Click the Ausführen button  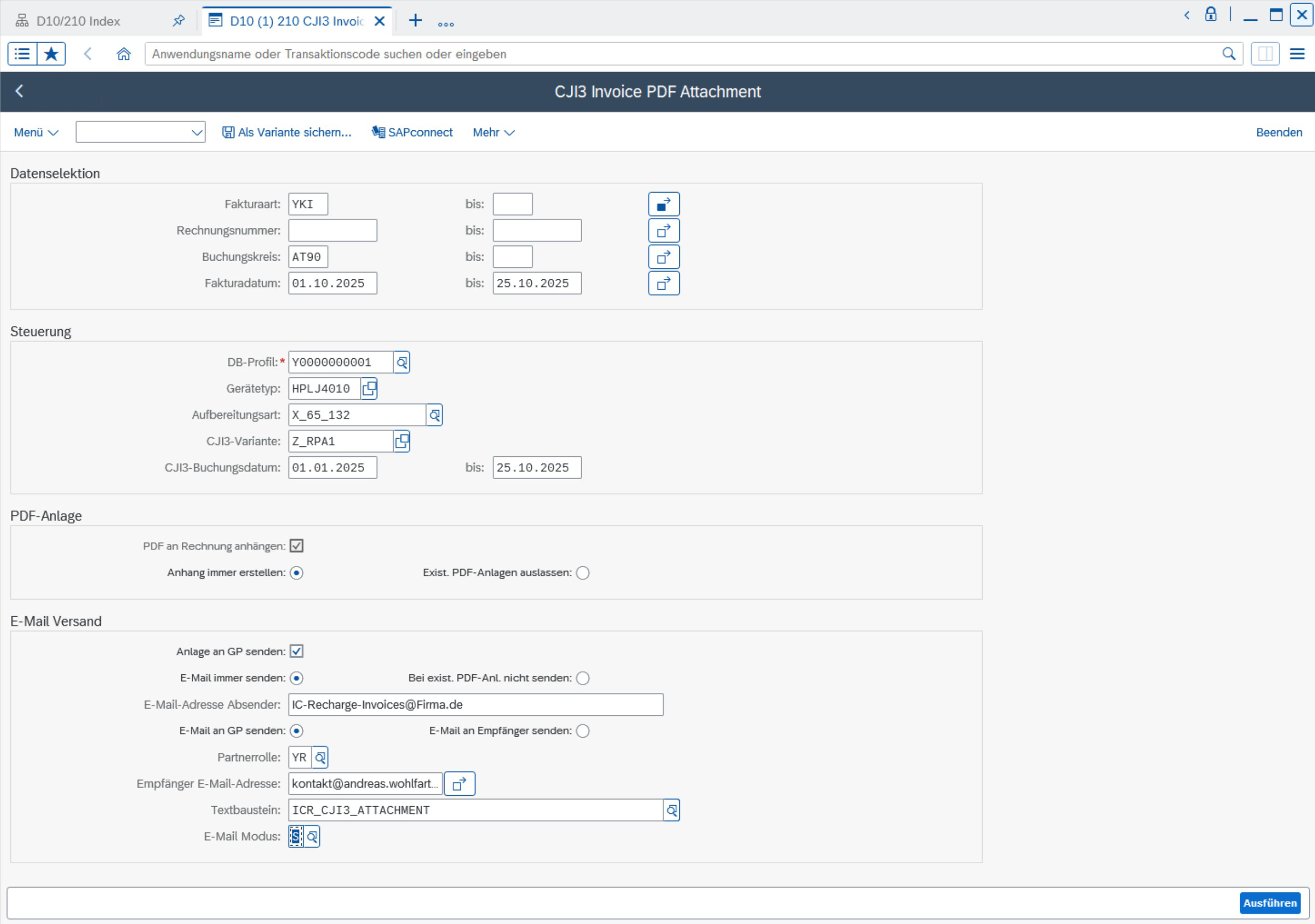click(x=1269, y=903)
